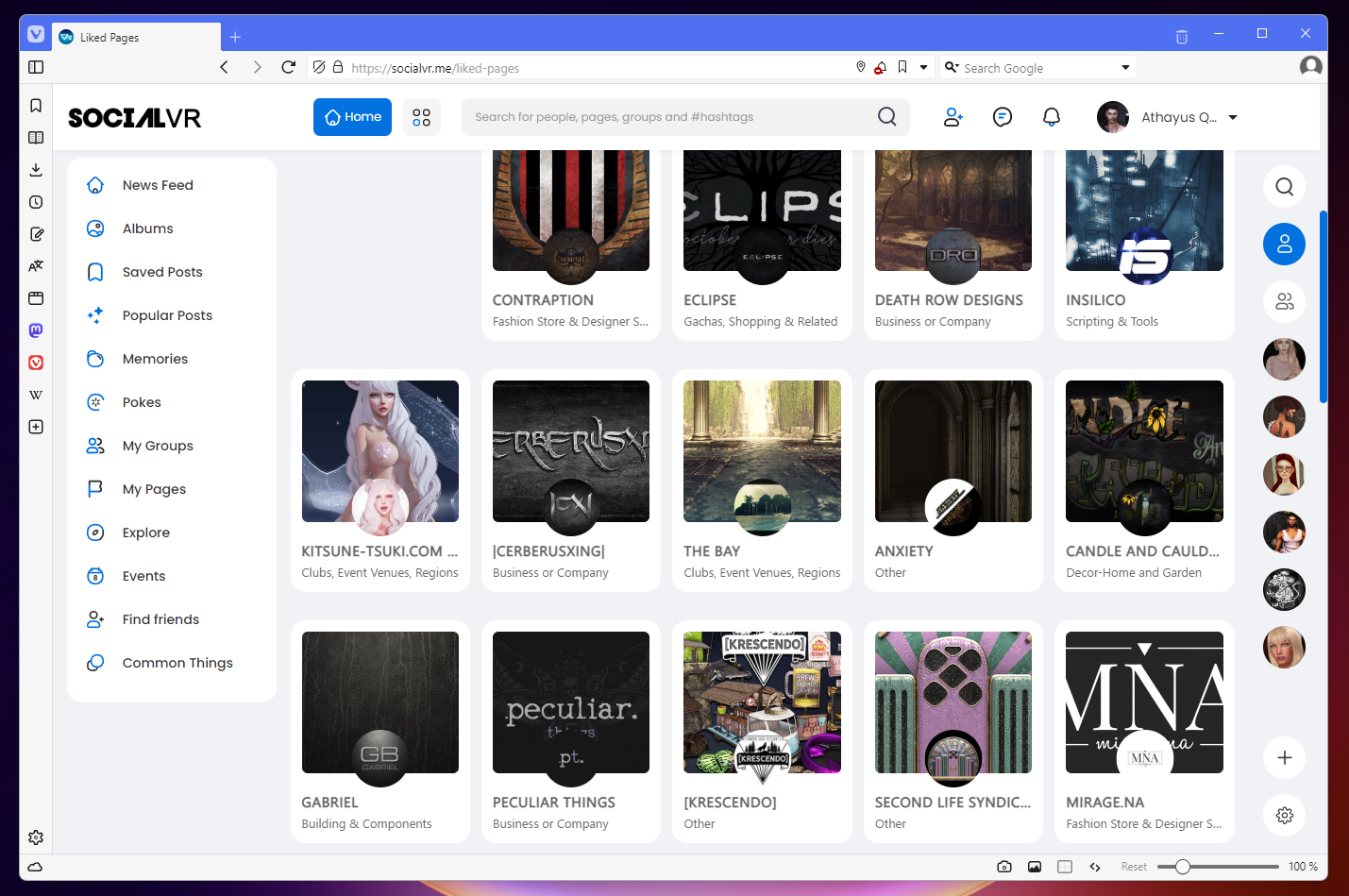Open friend requests icon

pyautogui.click(x=953, y=117)
